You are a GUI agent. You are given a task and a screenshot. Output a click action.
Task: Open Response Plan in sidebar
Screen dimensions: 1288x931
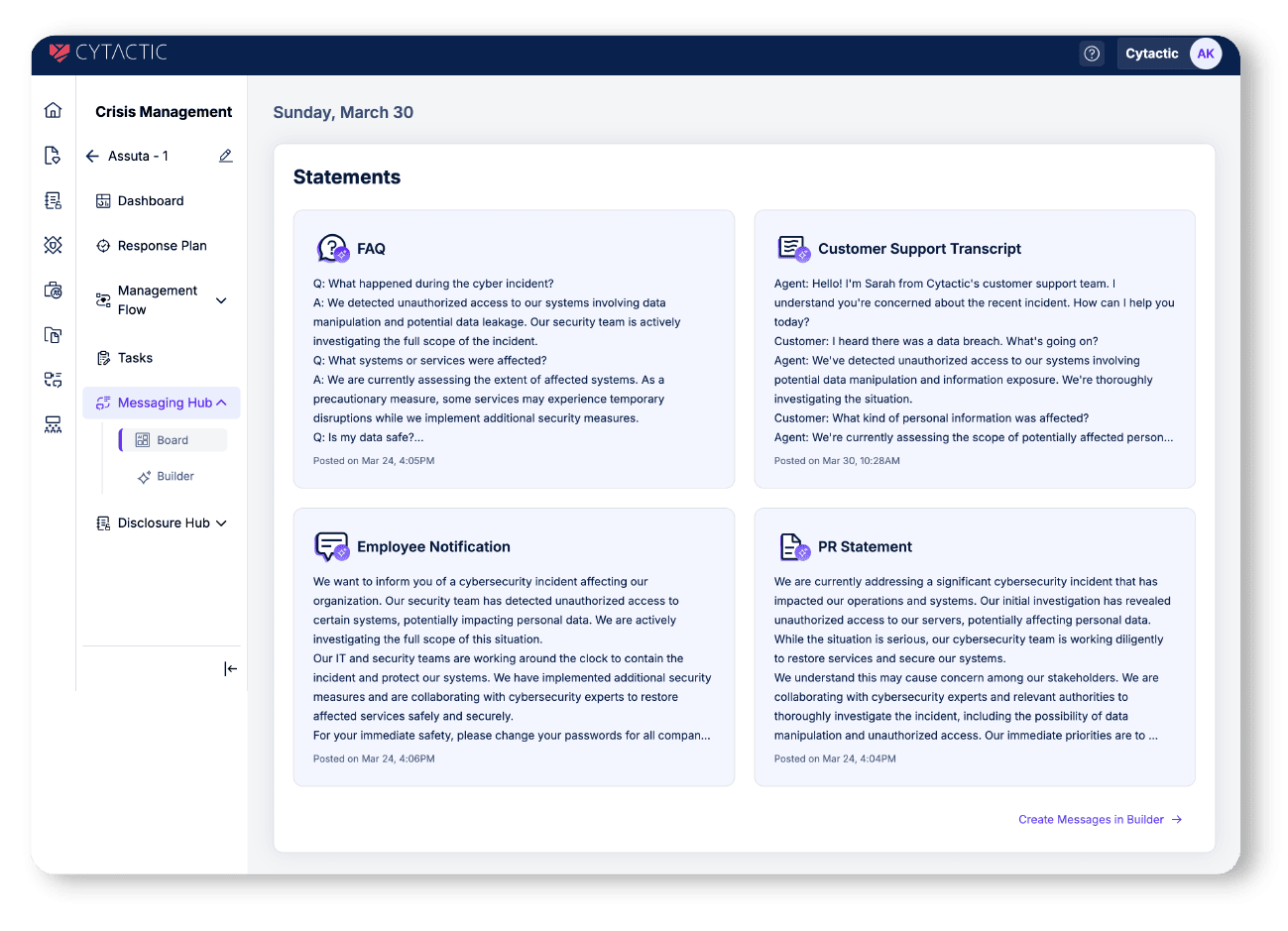point(161,246)
